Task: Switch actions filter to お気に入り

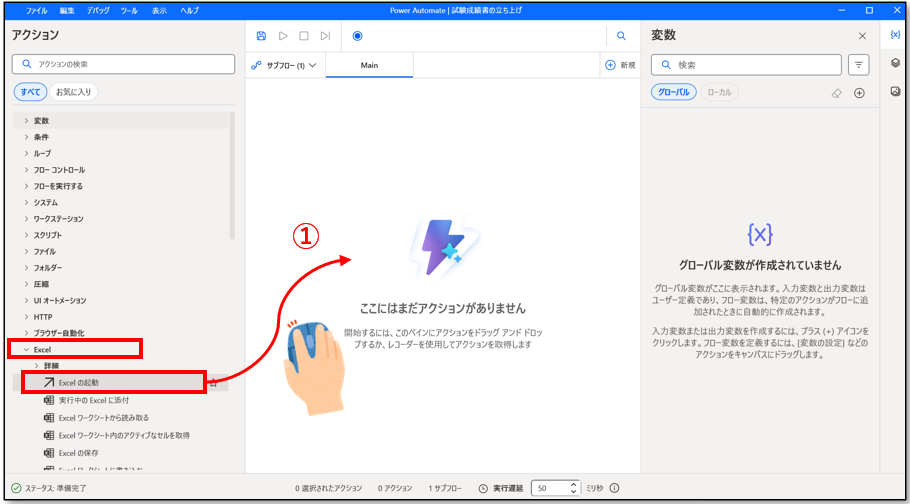Action: [x=73, y=92]
